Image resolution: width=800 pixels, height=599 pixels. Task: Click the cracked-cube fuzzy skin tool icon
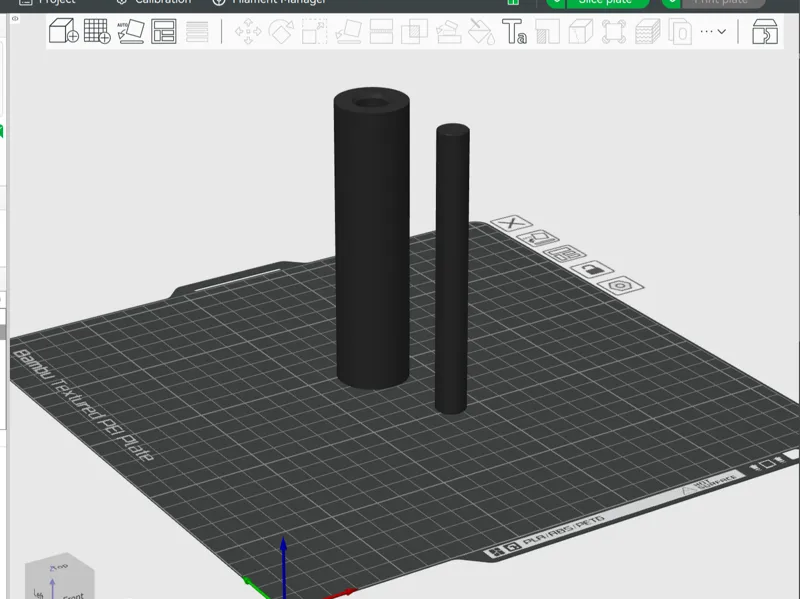click(x=581, y=32)
